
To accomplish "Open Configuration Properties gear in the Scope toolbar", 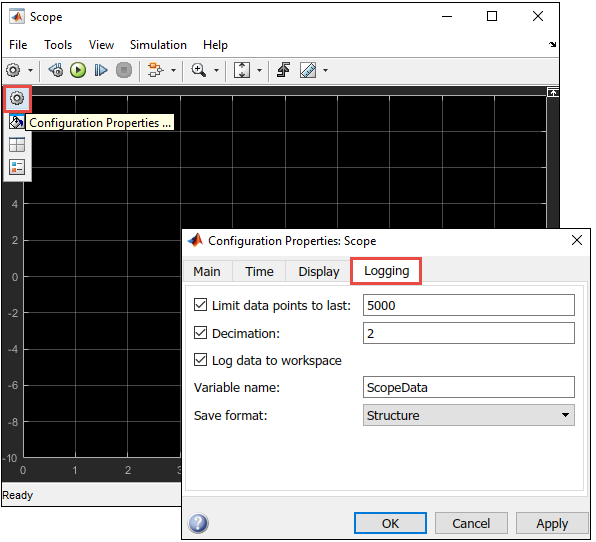I will point(13,70).
